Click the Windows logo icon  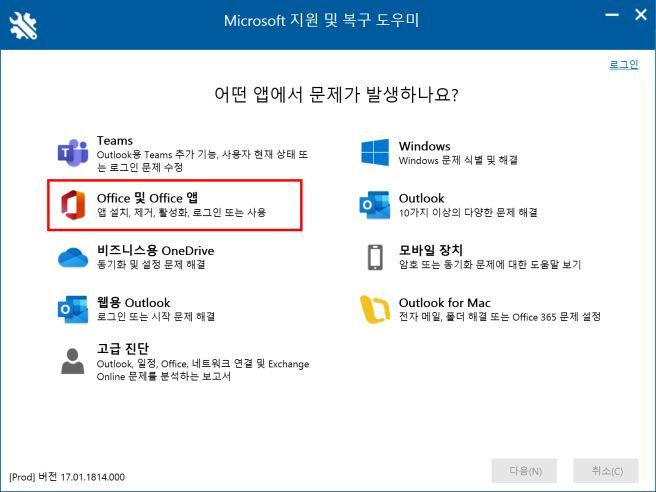(x=375, y=152)
